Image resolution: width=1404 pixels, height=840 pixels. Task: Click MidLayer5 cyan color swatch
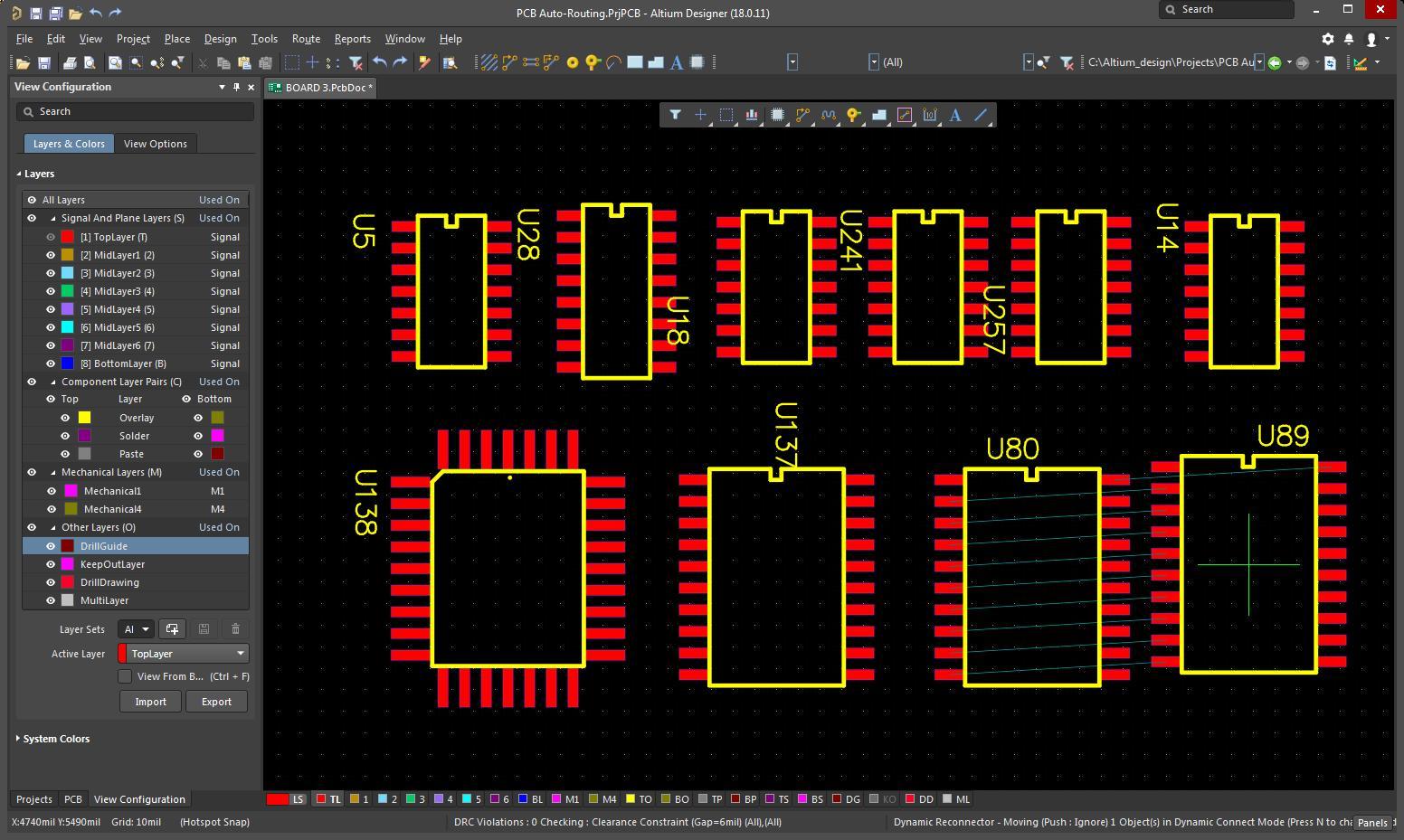pyautogui.click(x=67, y=327)
